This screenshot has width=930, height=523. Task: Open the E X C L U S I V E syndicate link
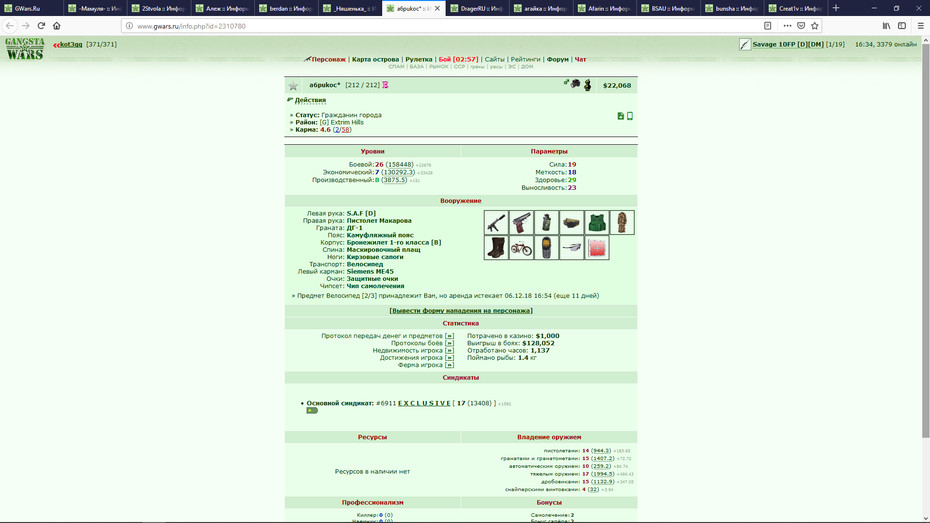(424, 403)
